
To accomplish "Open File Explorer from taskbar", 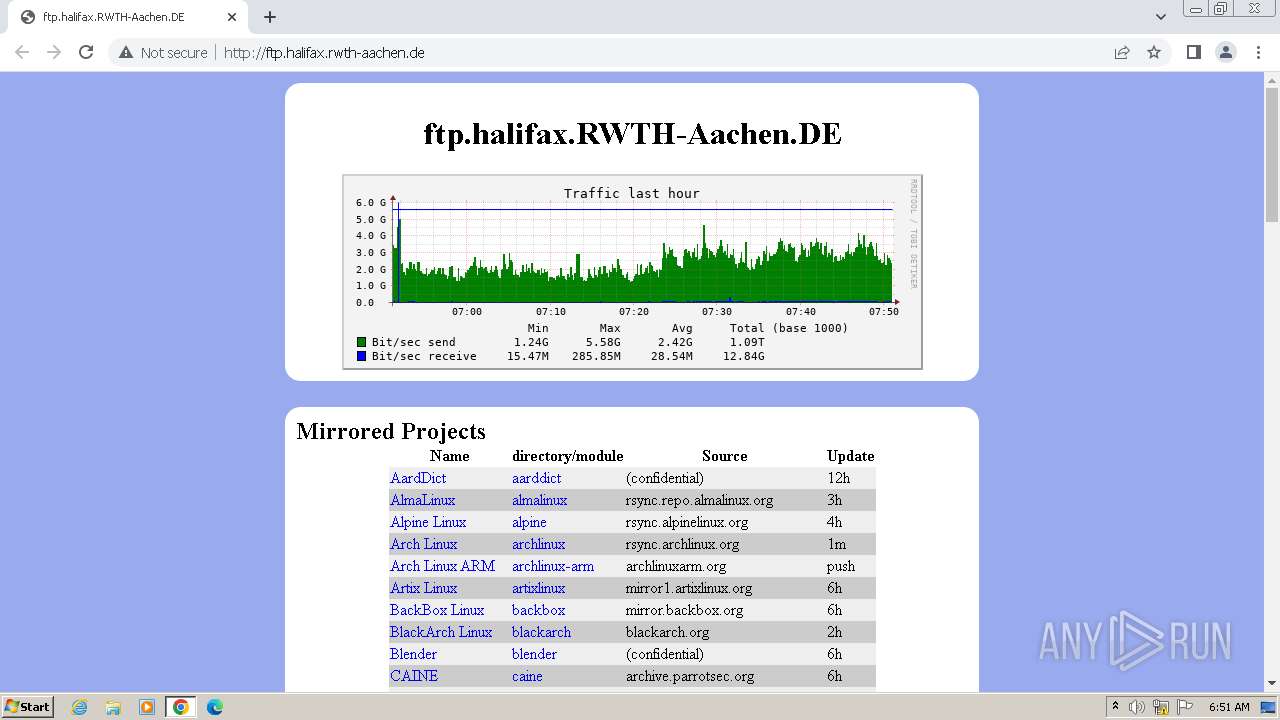I will tap(113, 707).
